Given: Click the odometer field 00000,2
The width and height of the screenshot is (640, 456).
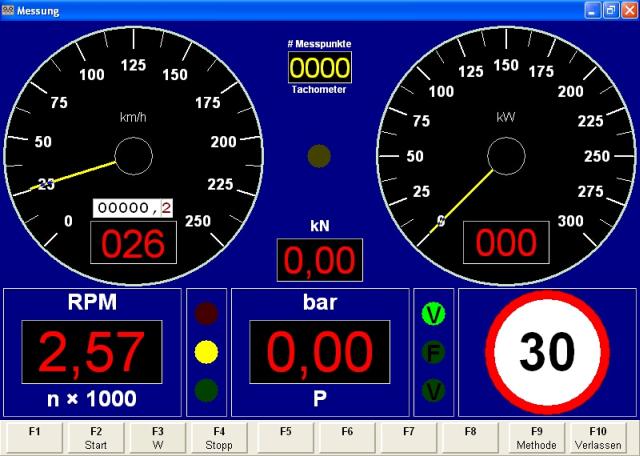Looking at the screenshot, I should pos(133,208).
